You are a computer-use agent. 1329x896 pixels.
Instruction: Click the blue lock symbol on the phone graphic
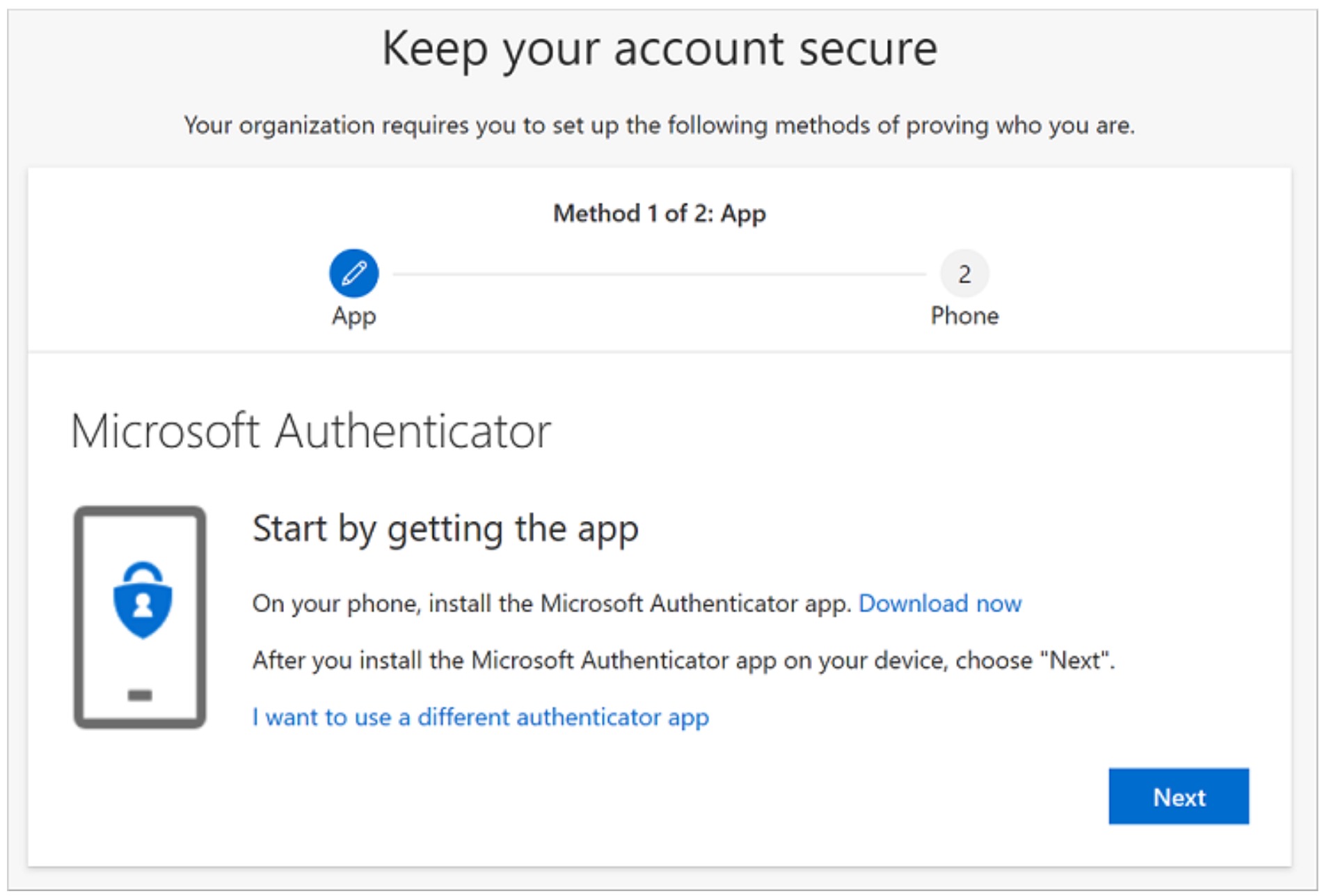[141, 600]
